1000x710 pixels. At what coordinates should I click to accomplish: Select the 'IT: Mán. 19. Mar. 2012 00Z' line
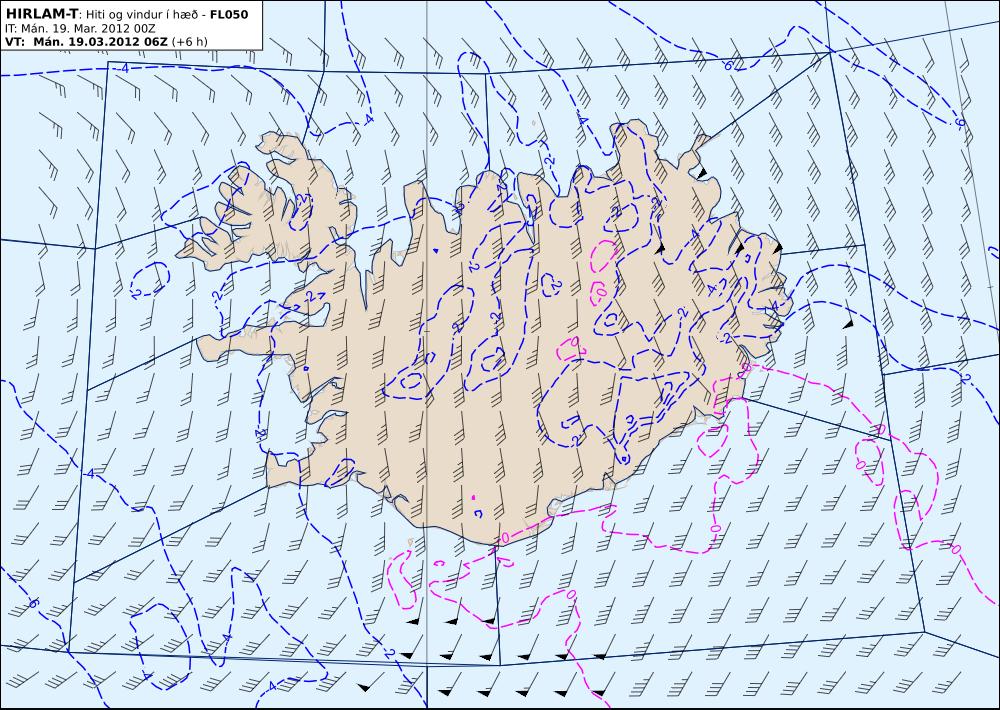tap(80, 28)
